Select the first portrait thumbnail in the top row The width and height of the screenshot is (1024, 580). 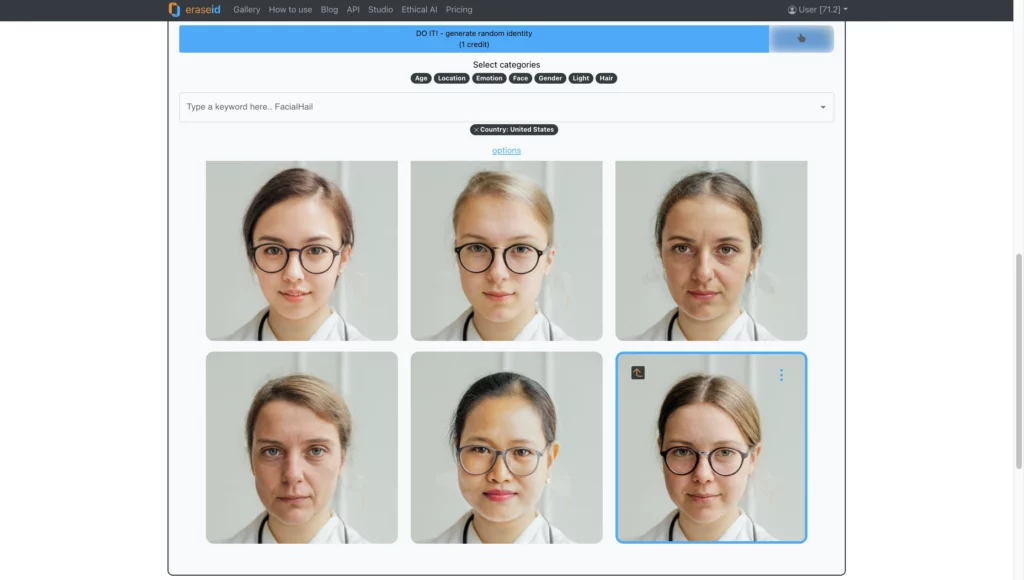[x=301, y=250]
